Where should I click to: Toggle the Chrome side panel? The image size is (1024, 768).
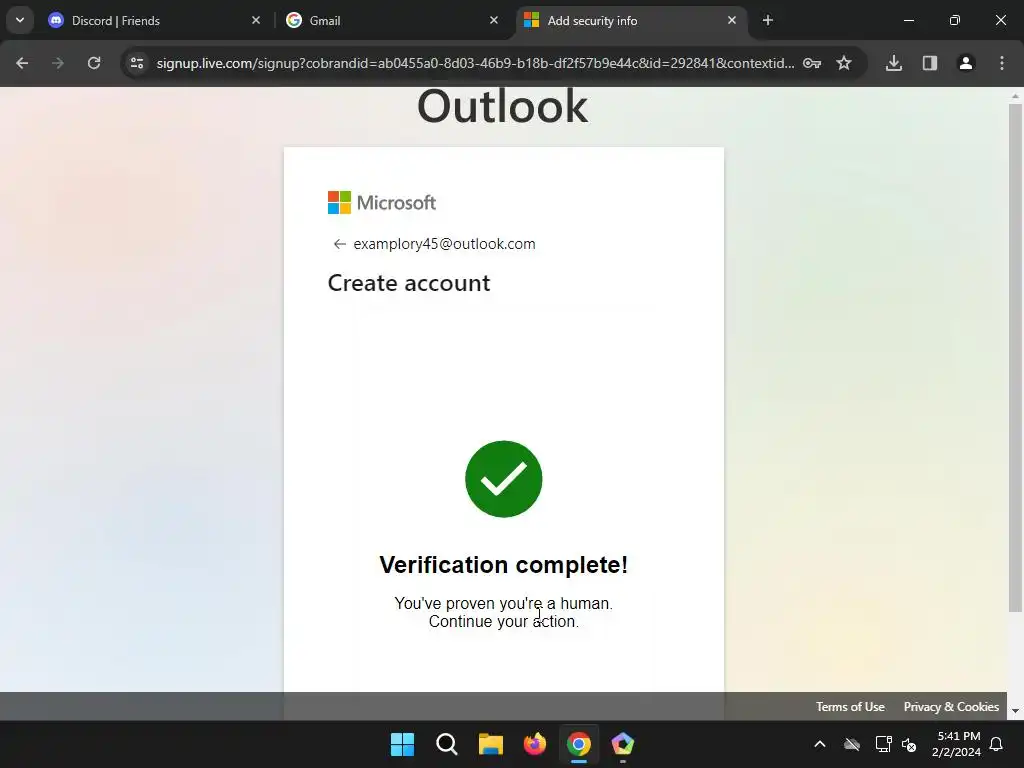[930, 63]
